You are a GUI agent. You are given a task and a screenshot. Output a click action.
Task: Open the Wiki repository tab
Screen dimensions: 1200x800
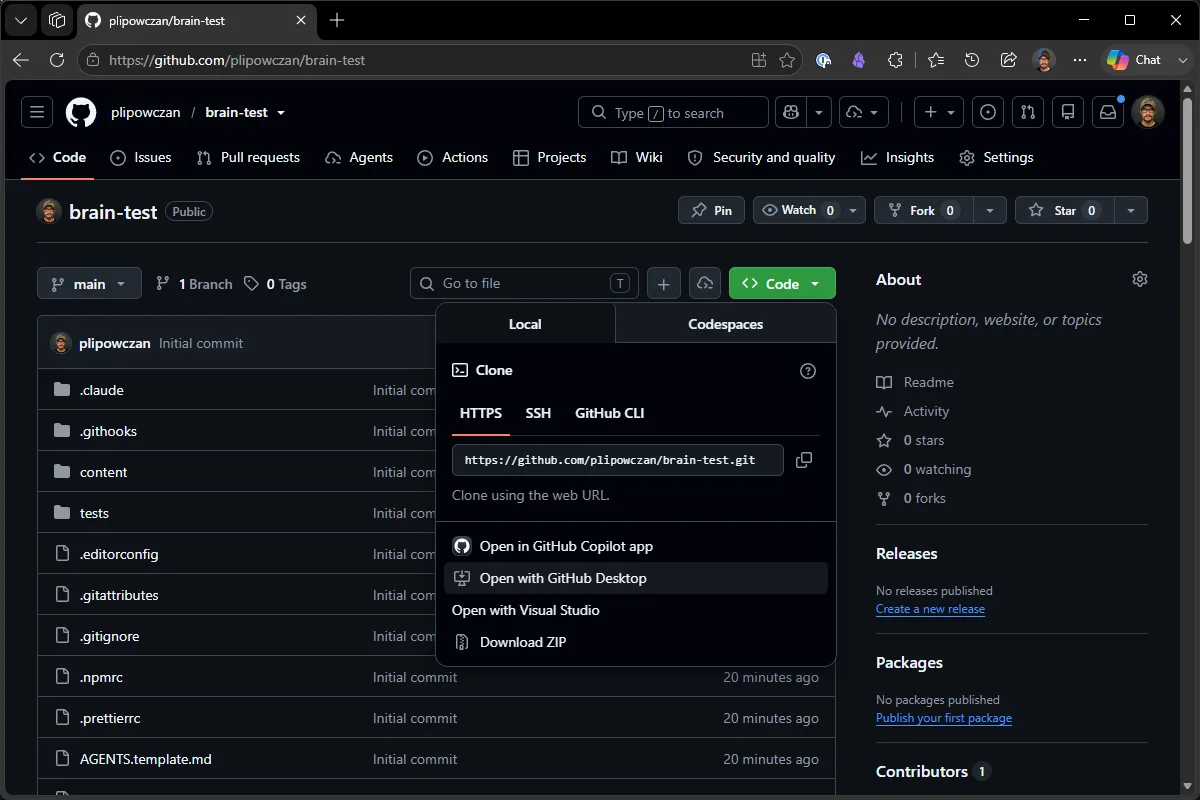(636, 157)
